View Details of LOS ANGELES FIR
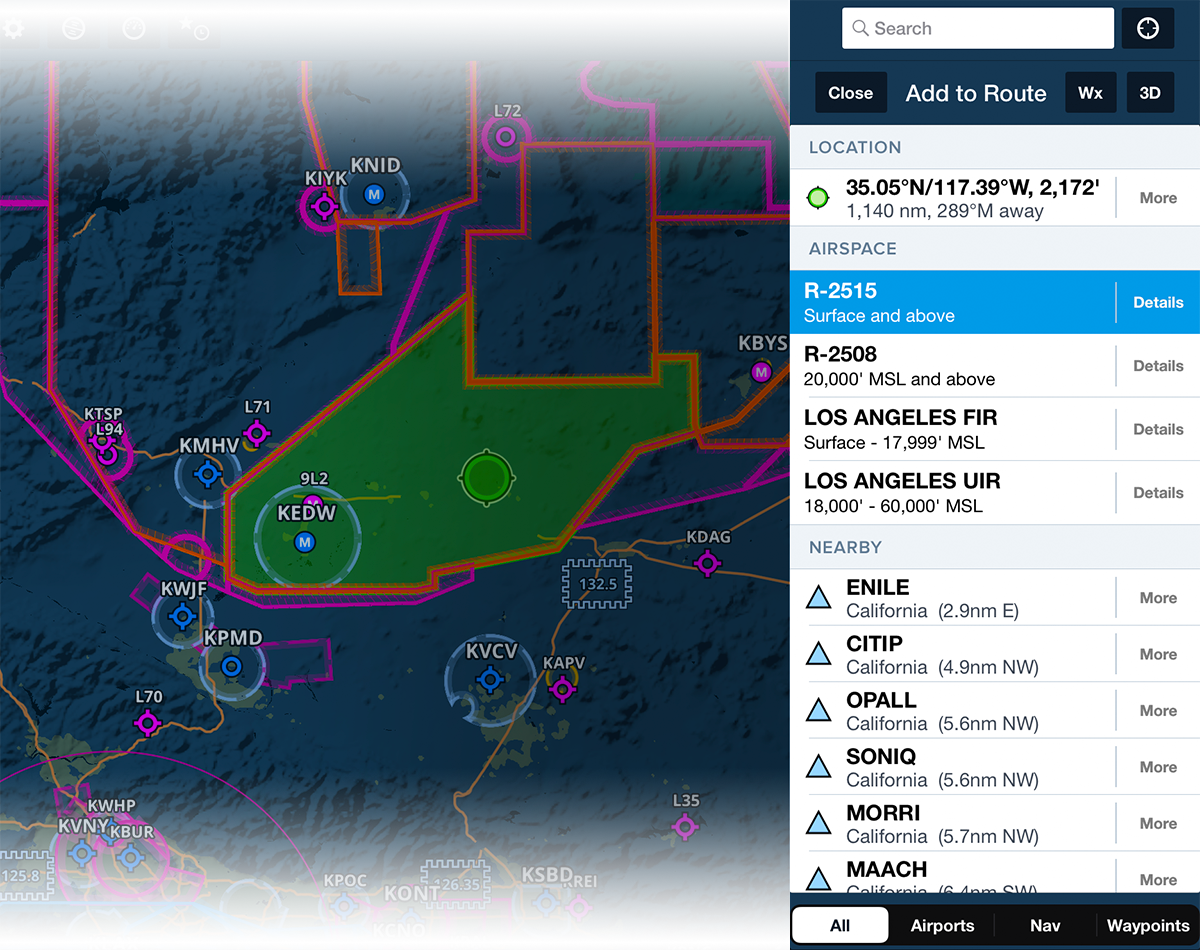 coord(1157,429)
